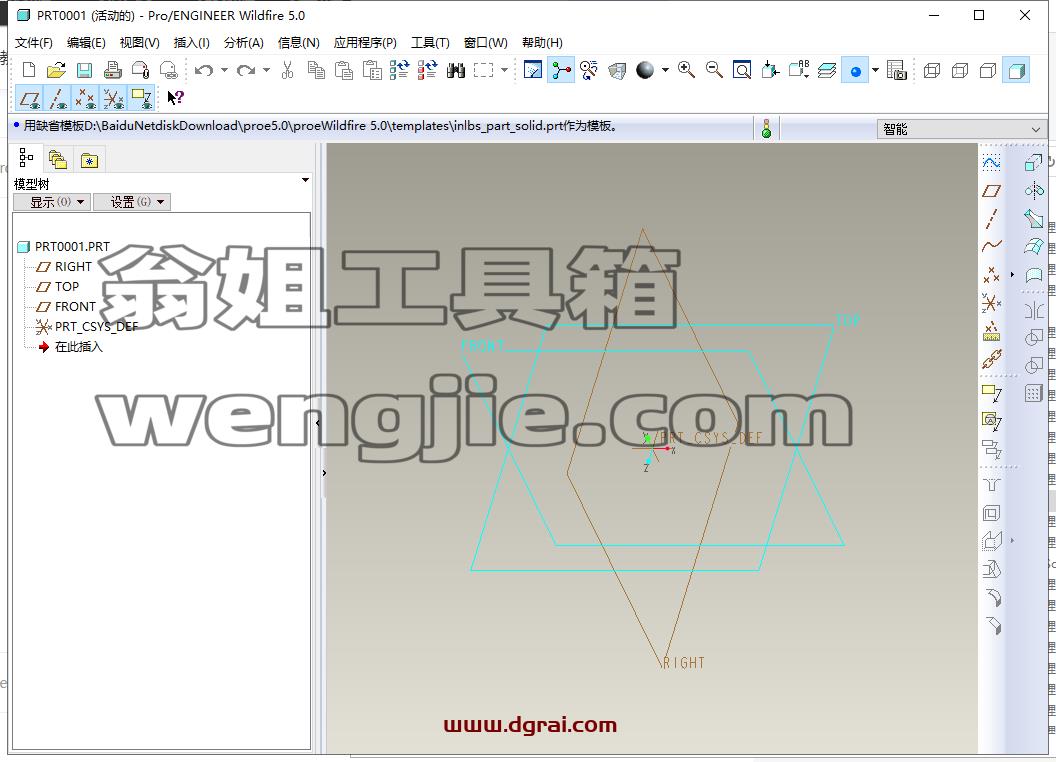
Task: Cut selection with the scissors icon
Action: [288, 70]
